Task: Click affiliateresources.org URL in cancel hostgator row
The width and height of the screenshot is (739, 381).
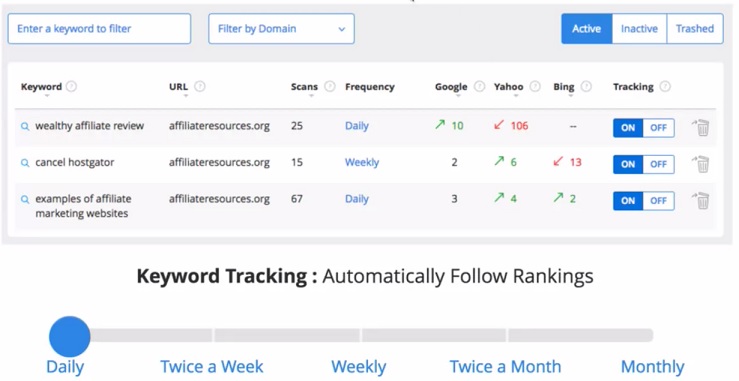Action: (x=220, y=163)
